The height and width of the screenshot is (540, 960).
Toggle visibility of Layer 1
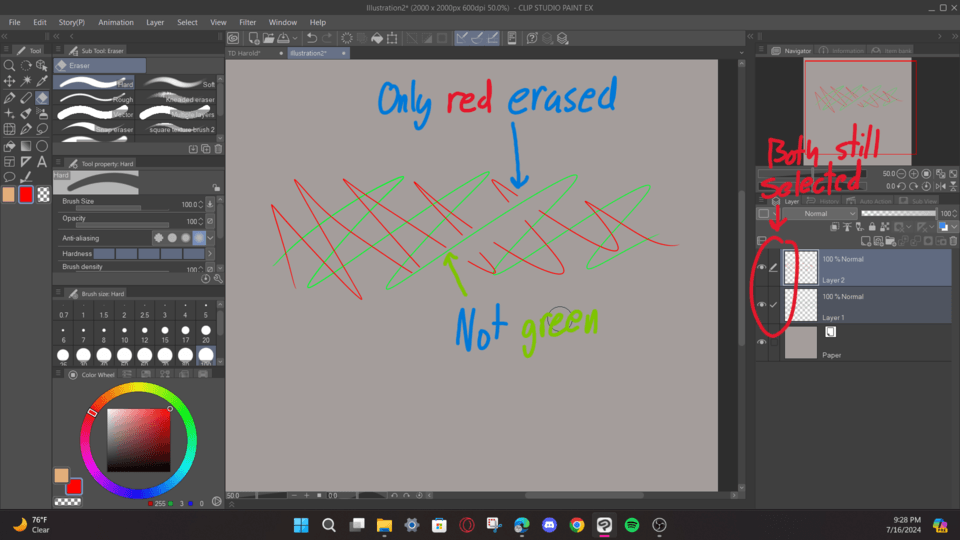coord(762,305)
